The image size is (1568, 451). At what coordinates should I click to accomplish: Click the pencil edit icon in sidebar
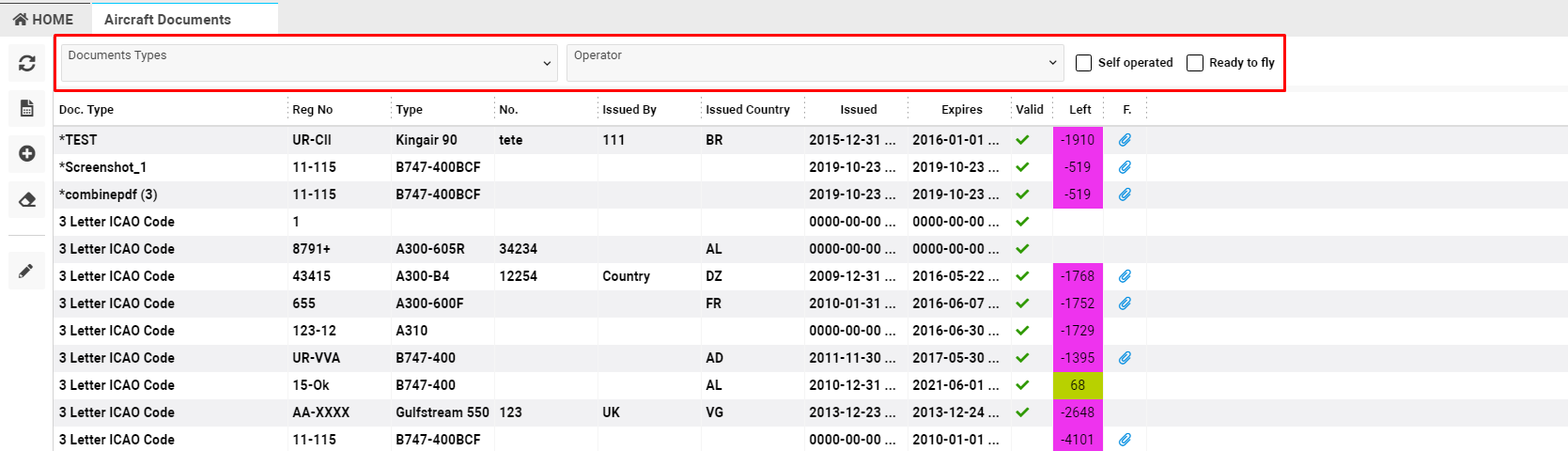[x=26, y=271]
